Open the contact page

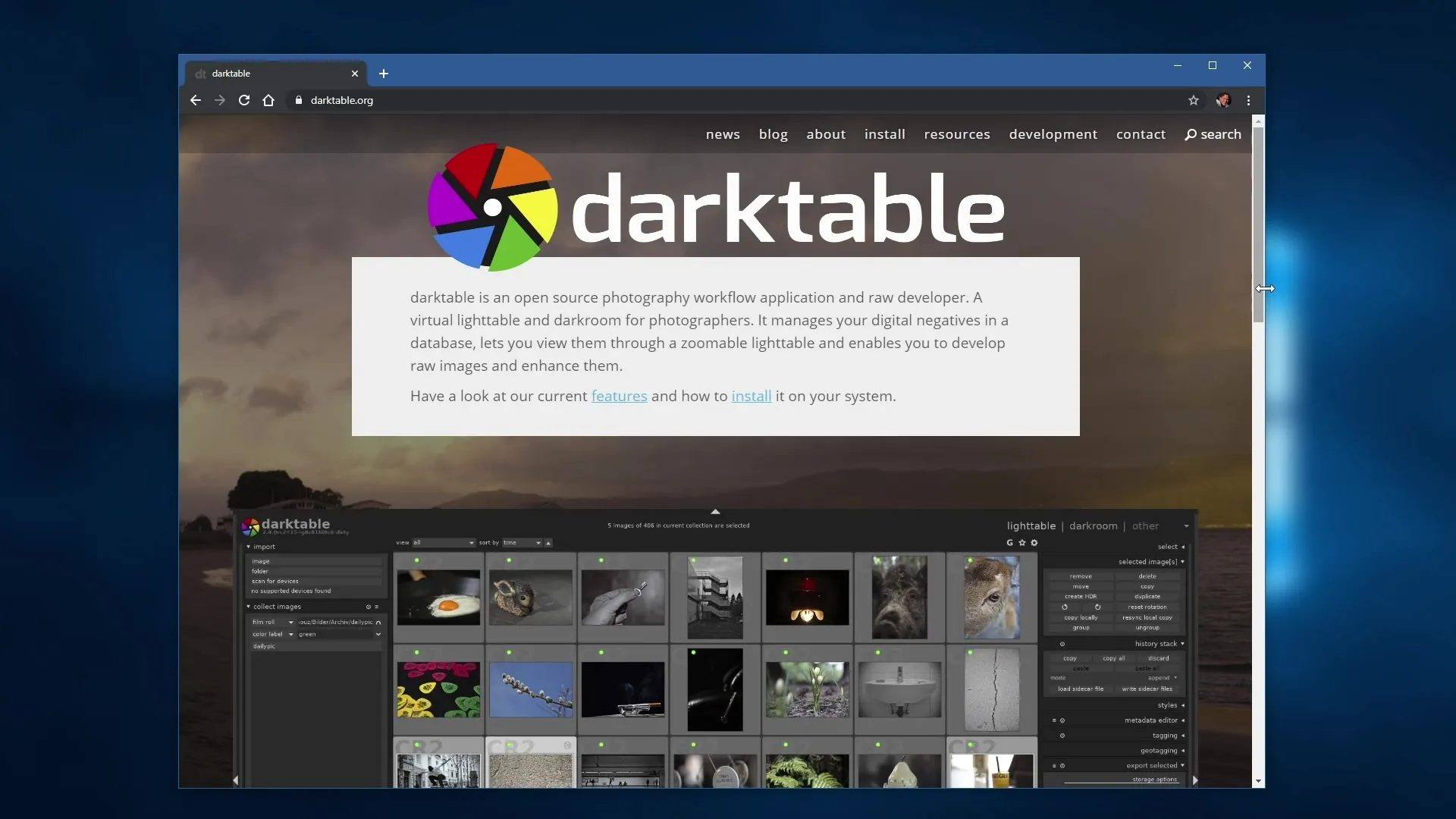click(x=1141, y=134)
